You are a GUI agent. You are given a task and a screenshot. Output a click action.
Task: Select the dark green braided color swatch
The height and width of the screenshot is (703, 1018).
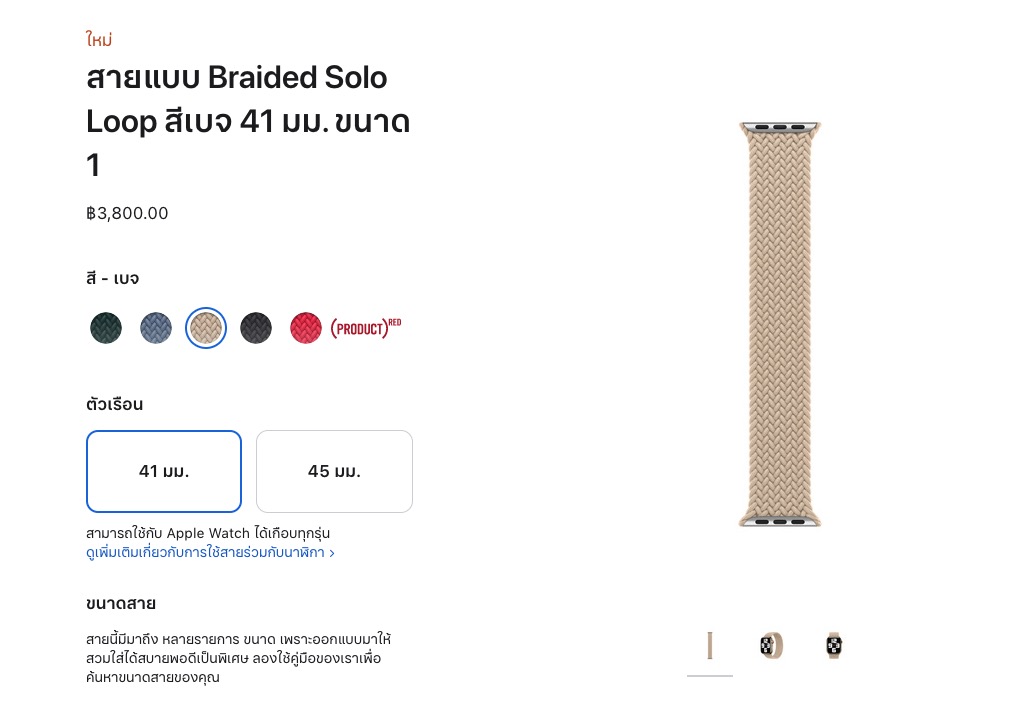106,328
